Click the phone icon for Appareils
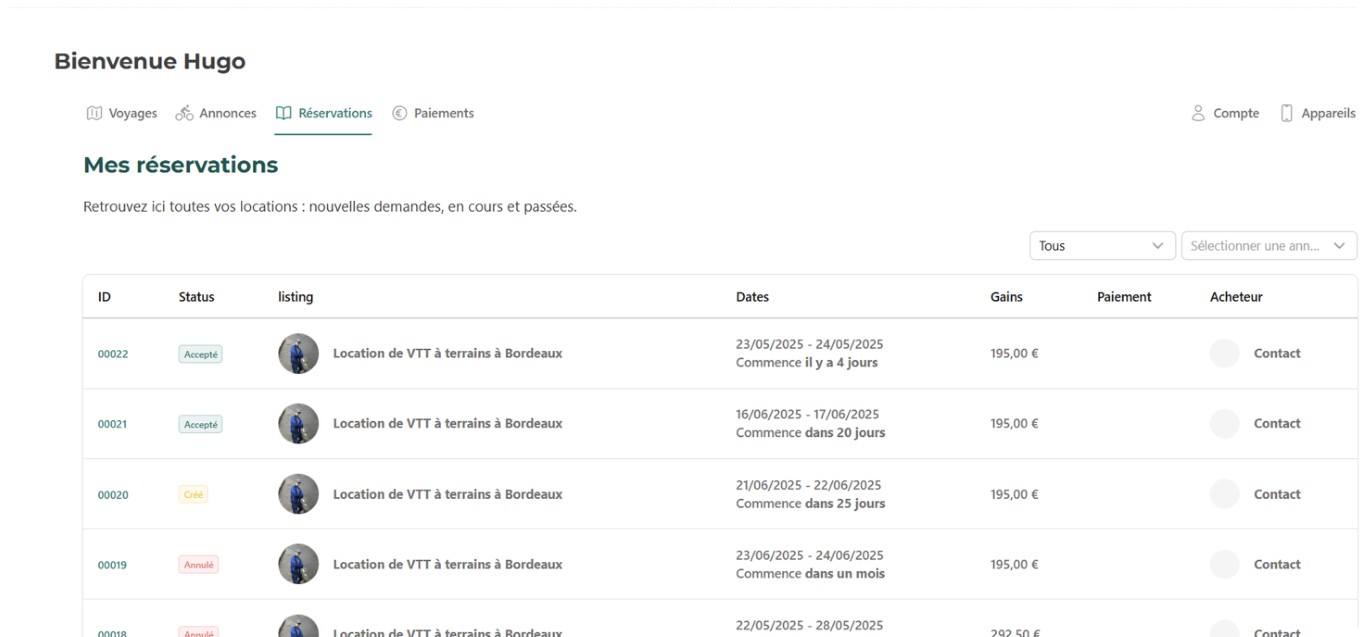The width and height of the screenshot is (1366, 637). 1287,114
